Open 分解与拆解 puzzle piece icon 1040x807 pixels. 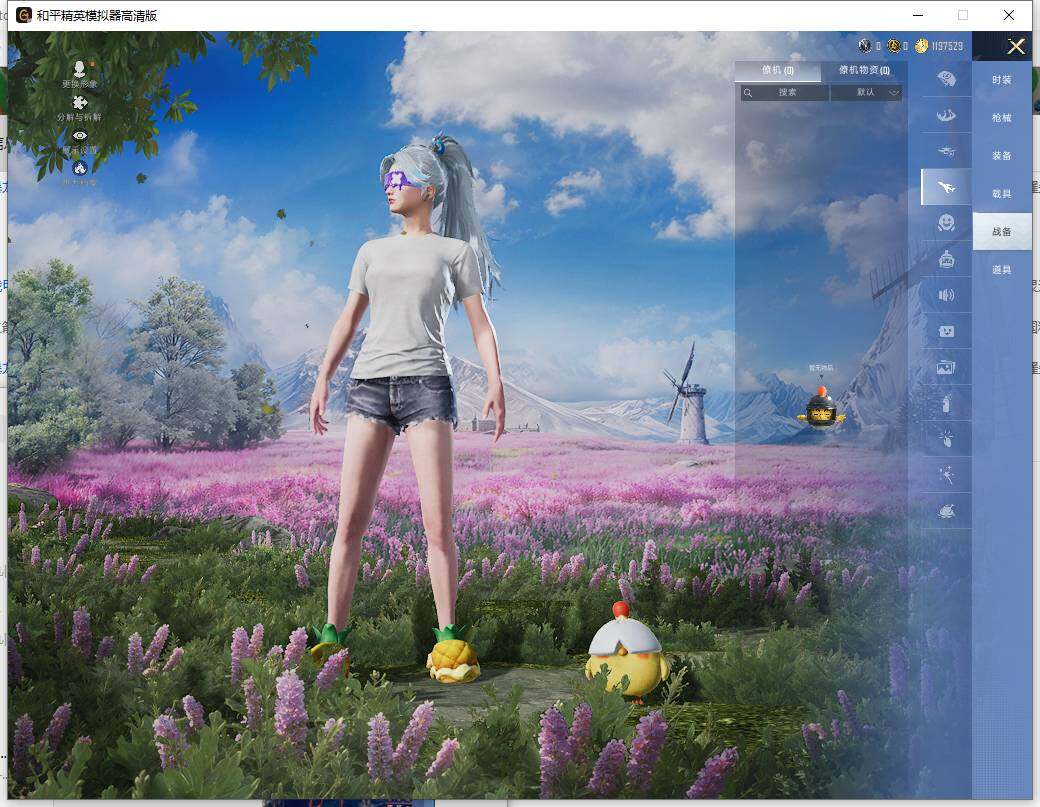point(80,103)
